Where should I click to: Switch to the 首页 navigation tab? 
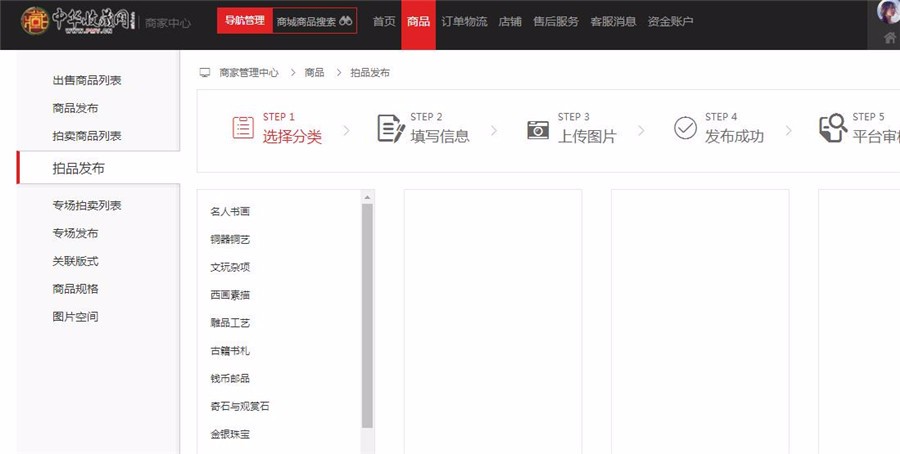click(x=384, y=21)
